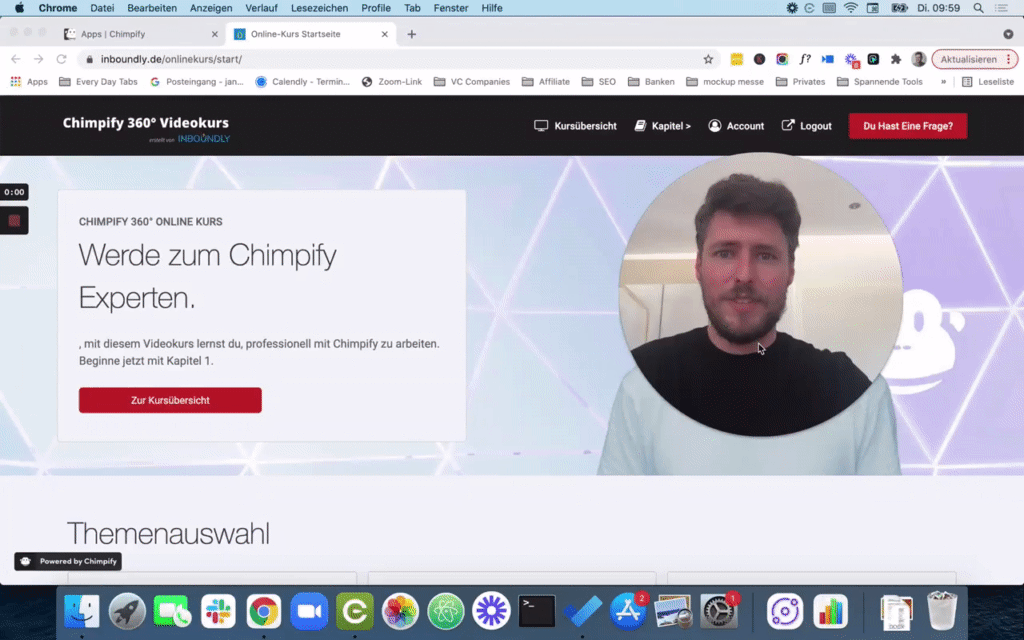1024x640 pixels.
Task: Open Zoom from the dock
Action: (309, 611)
